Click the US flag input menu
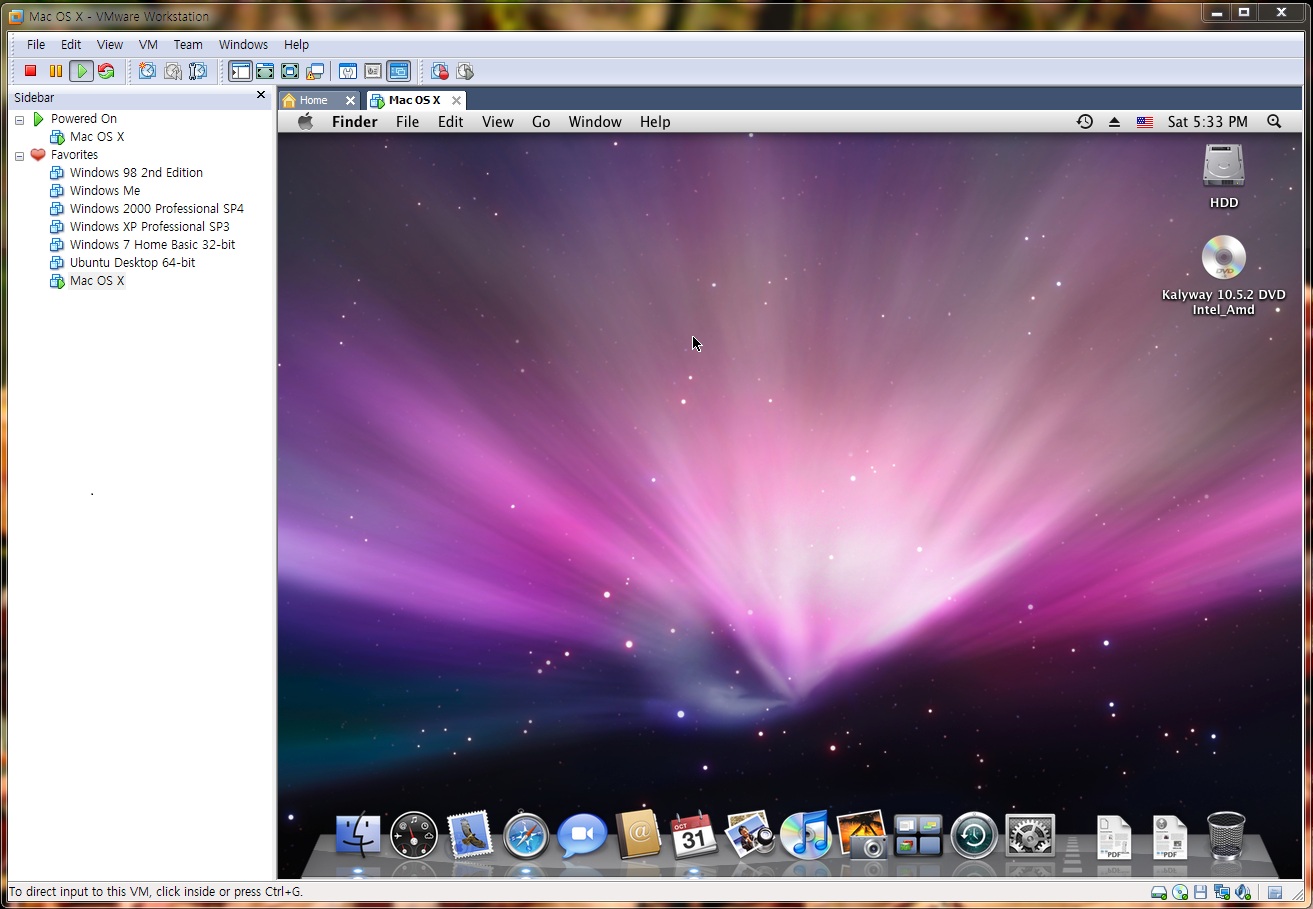 (x=1145, y=122)
